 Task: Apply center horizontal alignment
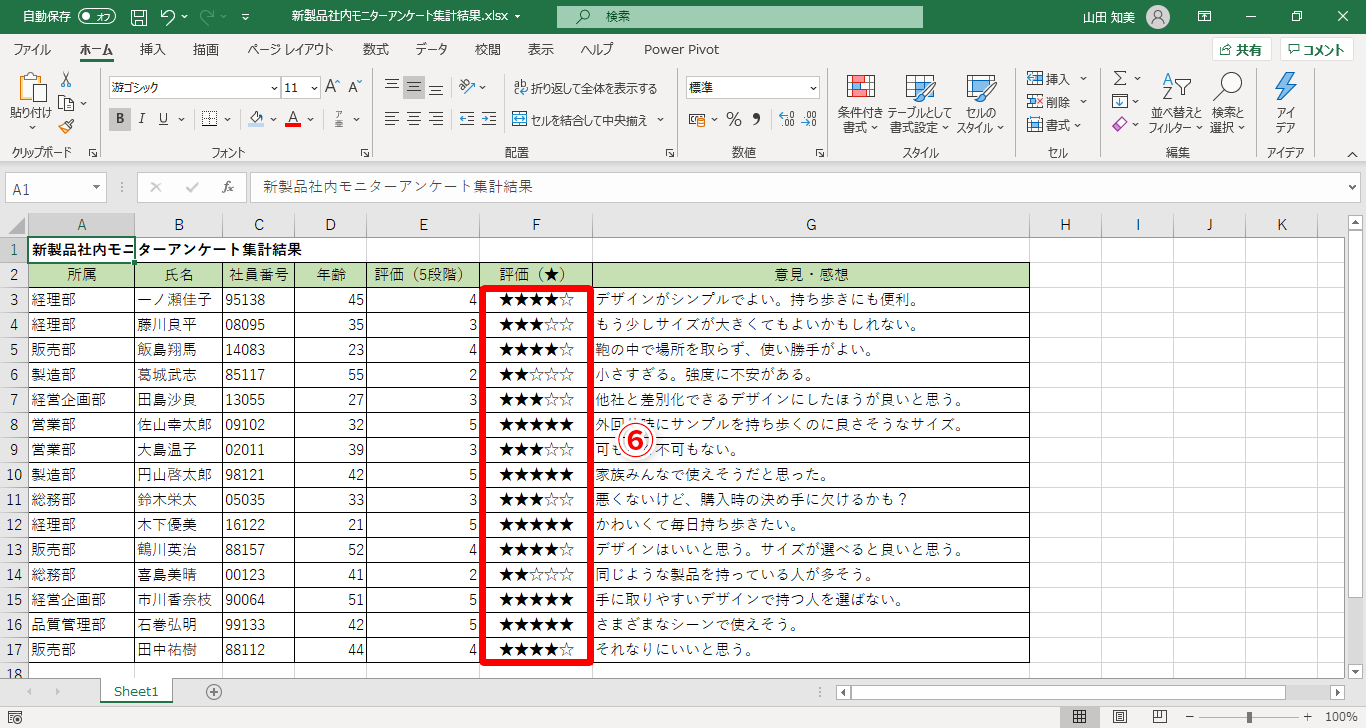(x=414, y=119)
